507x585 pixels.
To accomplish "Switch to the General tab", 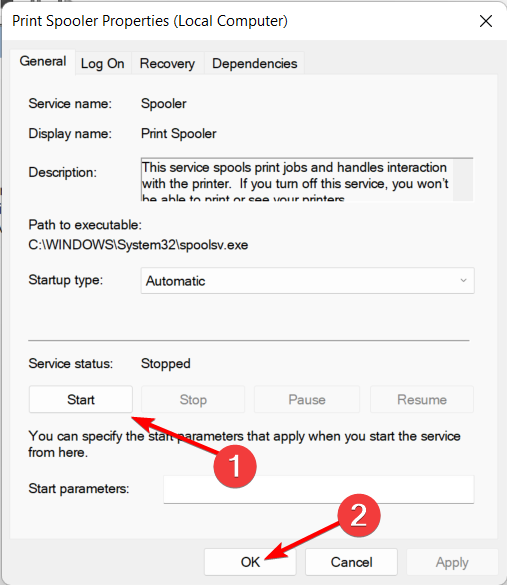I will click(x=43, y=62).
